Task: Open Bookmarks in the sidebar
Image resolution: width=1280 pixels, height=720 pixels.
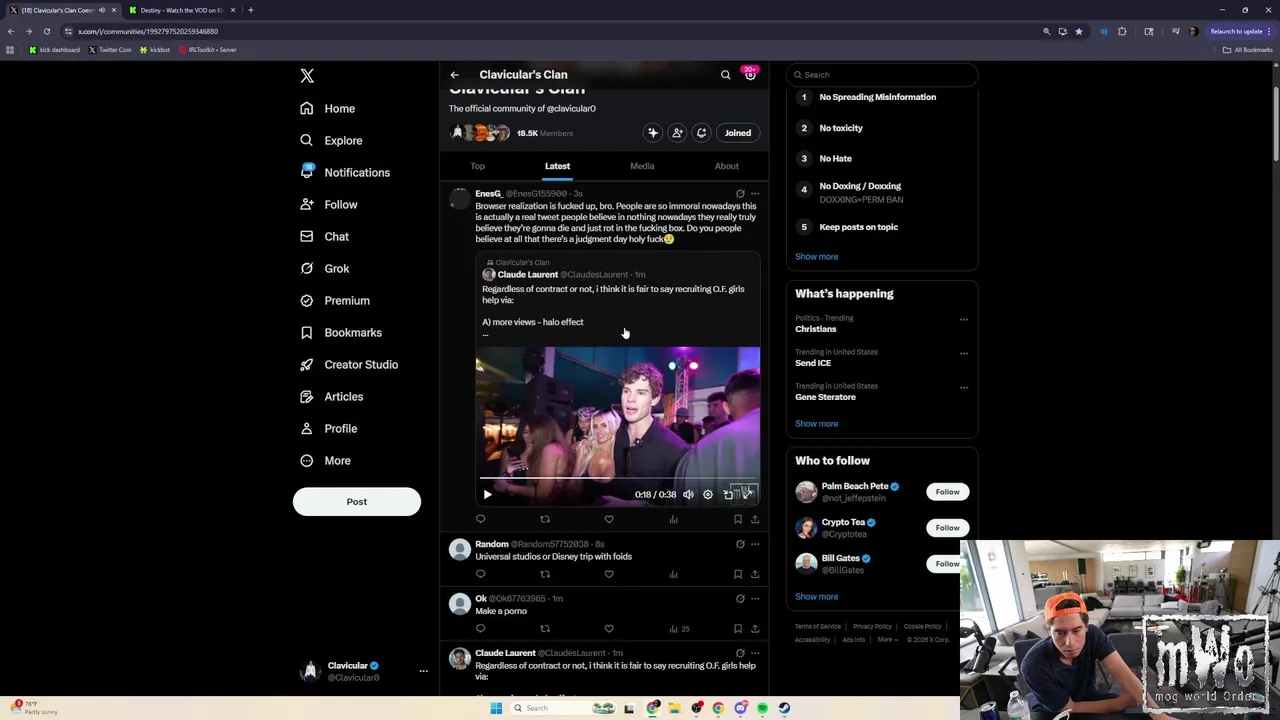Action: click(340, 332)
